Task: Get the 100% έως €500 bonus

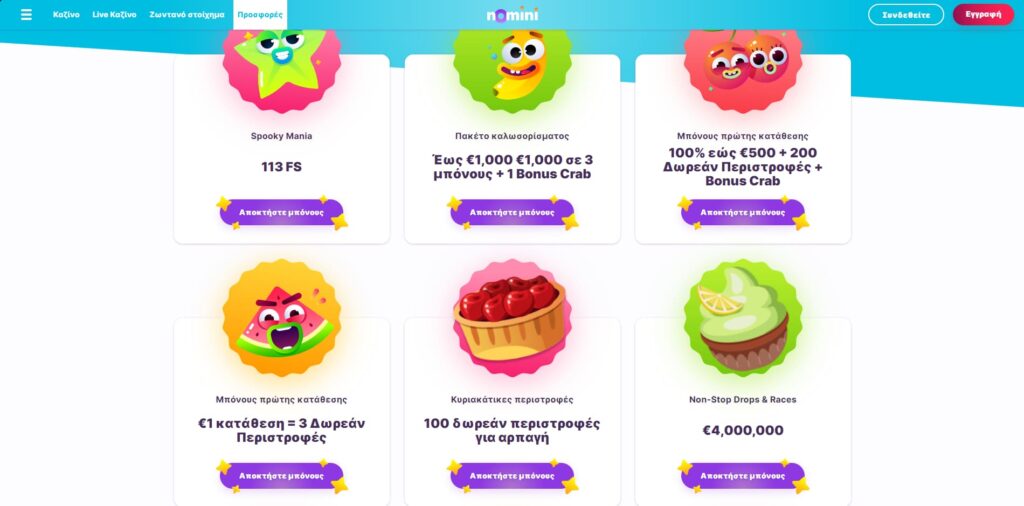Action: click(743, 212)
